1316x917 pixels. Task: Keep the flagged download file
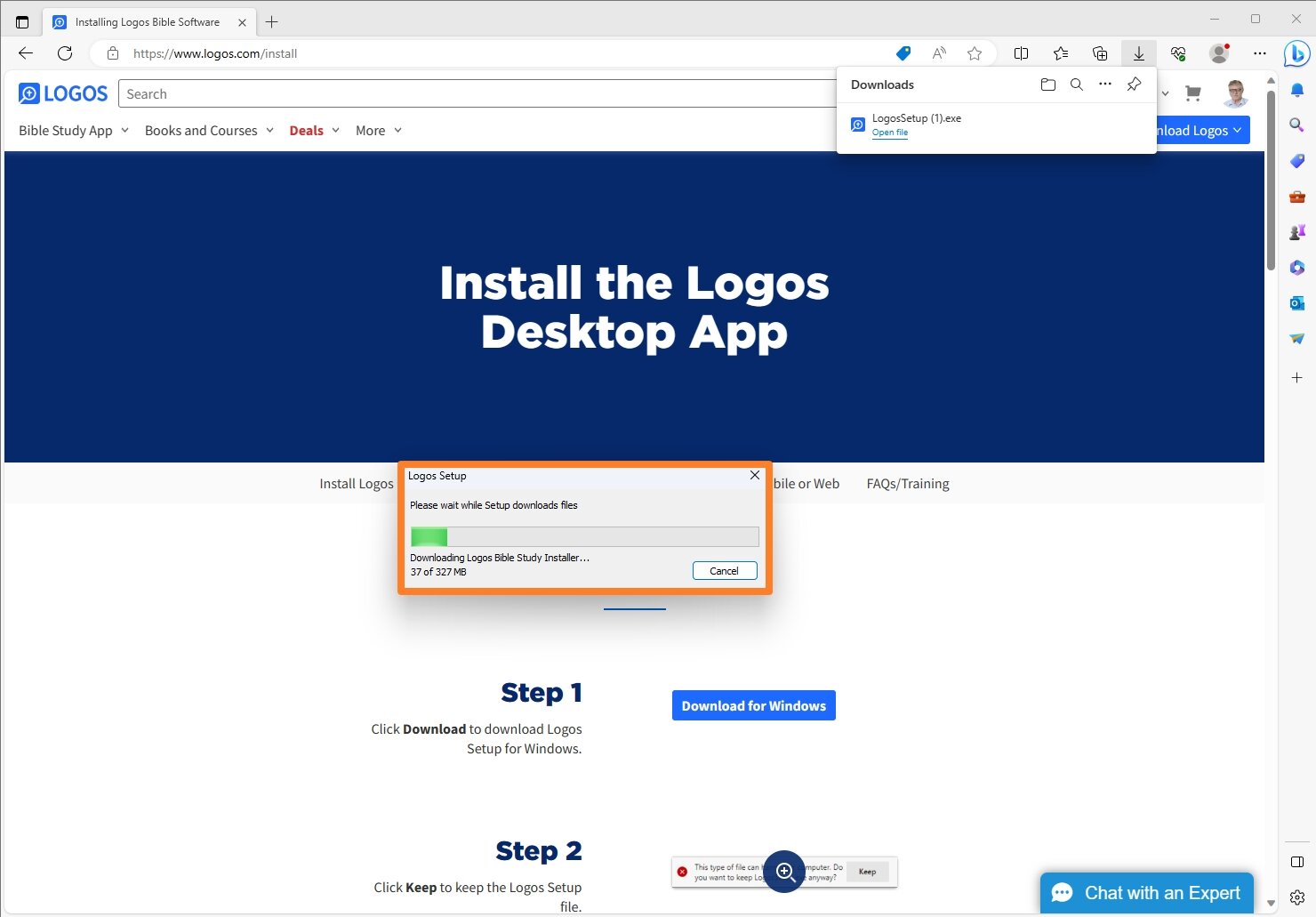point(867,872)
